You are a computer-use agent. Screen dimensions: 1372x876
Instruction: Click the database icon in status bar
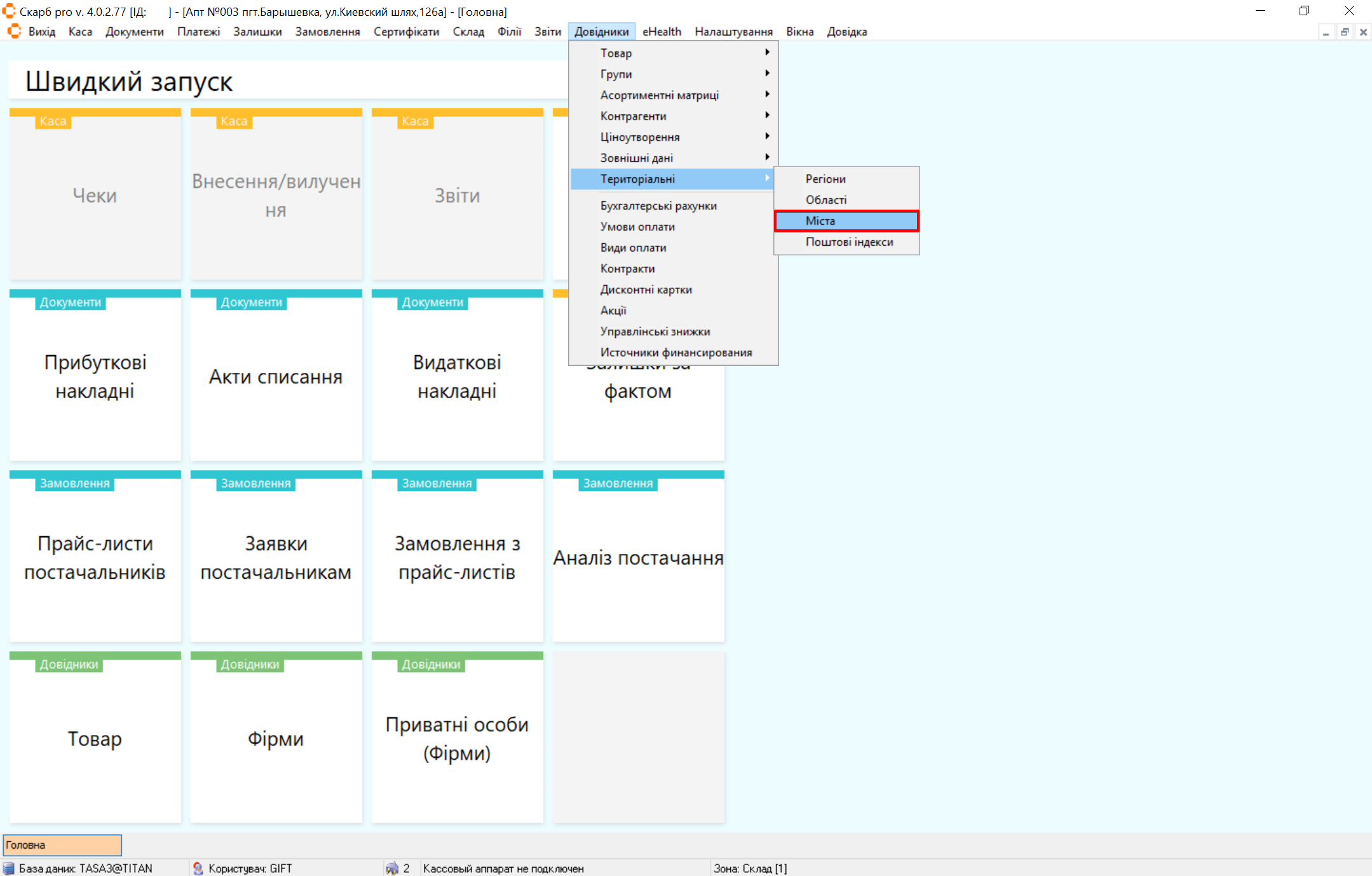pos(9,868)
